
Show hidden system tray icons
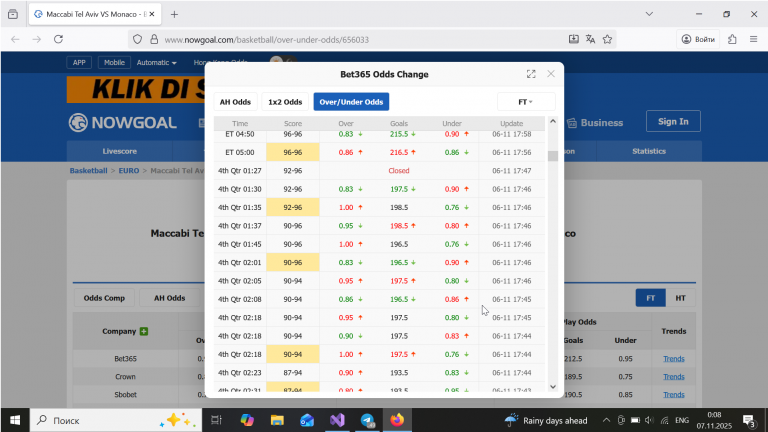click(606, 420)
